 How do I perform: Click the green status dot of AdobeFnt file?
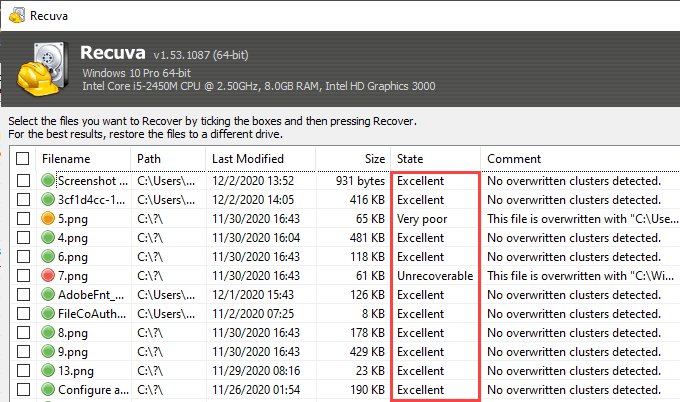click(x=48, y=295)
